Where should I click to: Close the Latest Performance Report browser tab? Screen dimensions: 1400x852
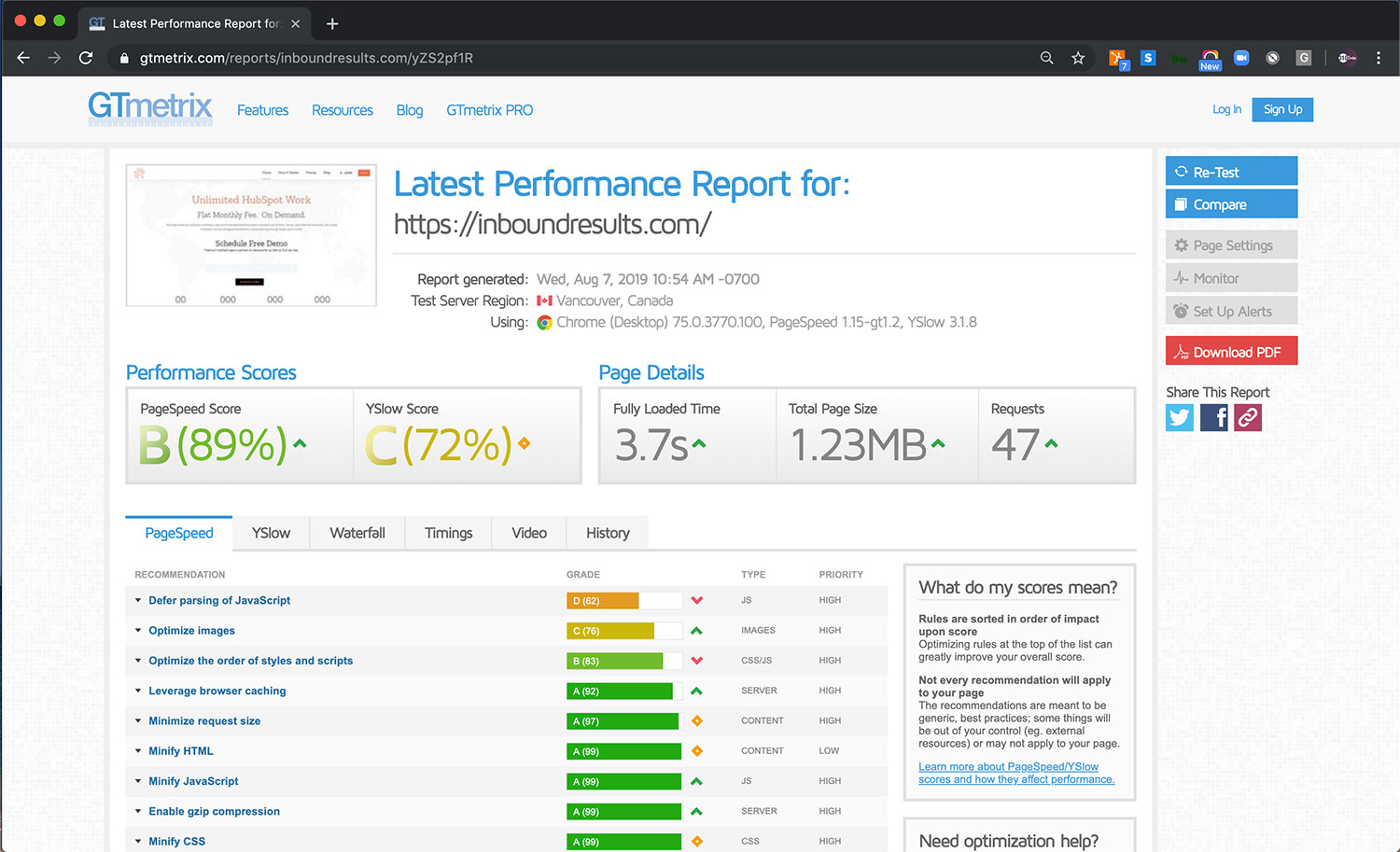[295, 23]
